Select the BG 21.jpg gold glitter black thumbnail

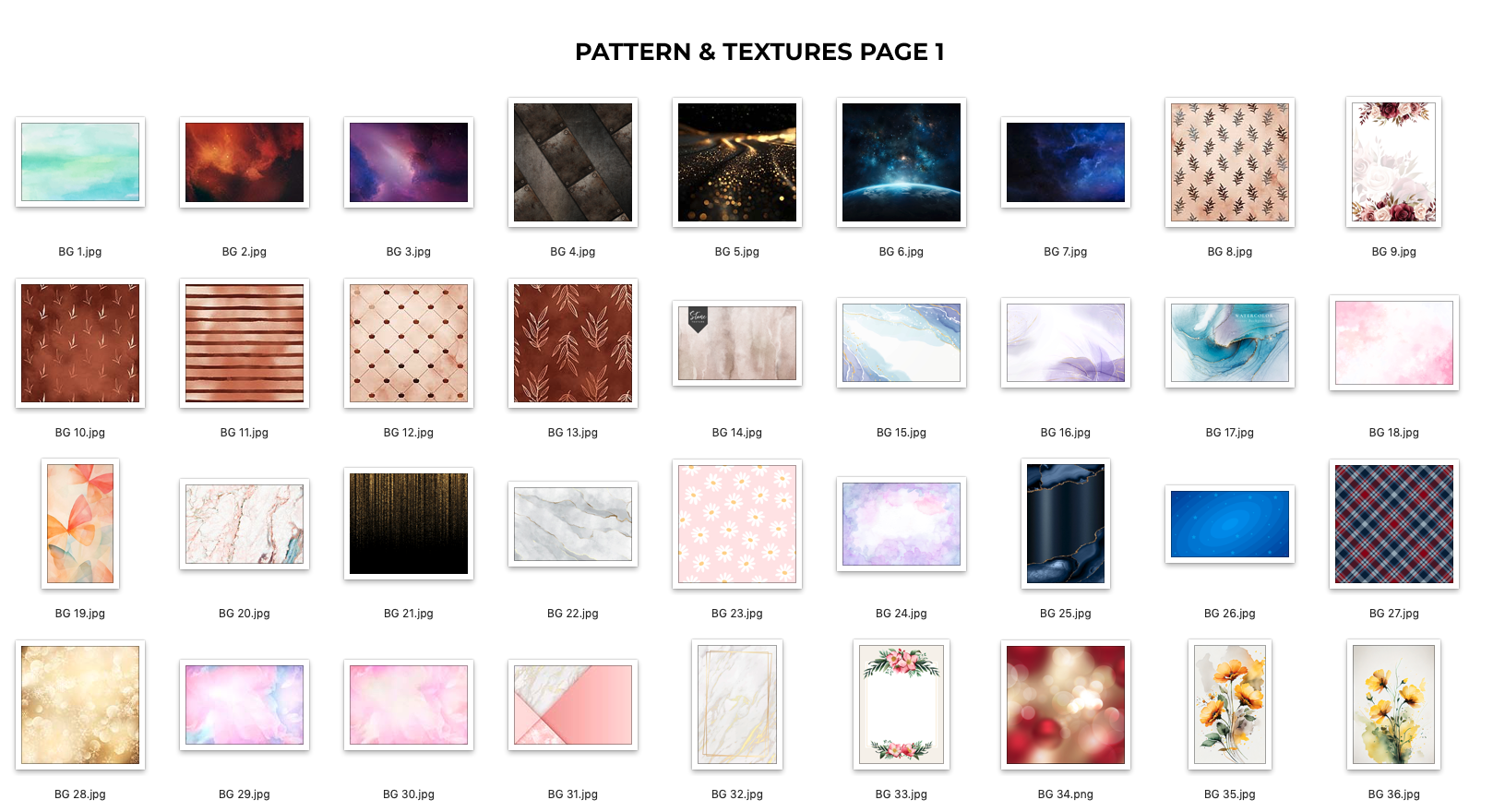click(x=409, y=524)
